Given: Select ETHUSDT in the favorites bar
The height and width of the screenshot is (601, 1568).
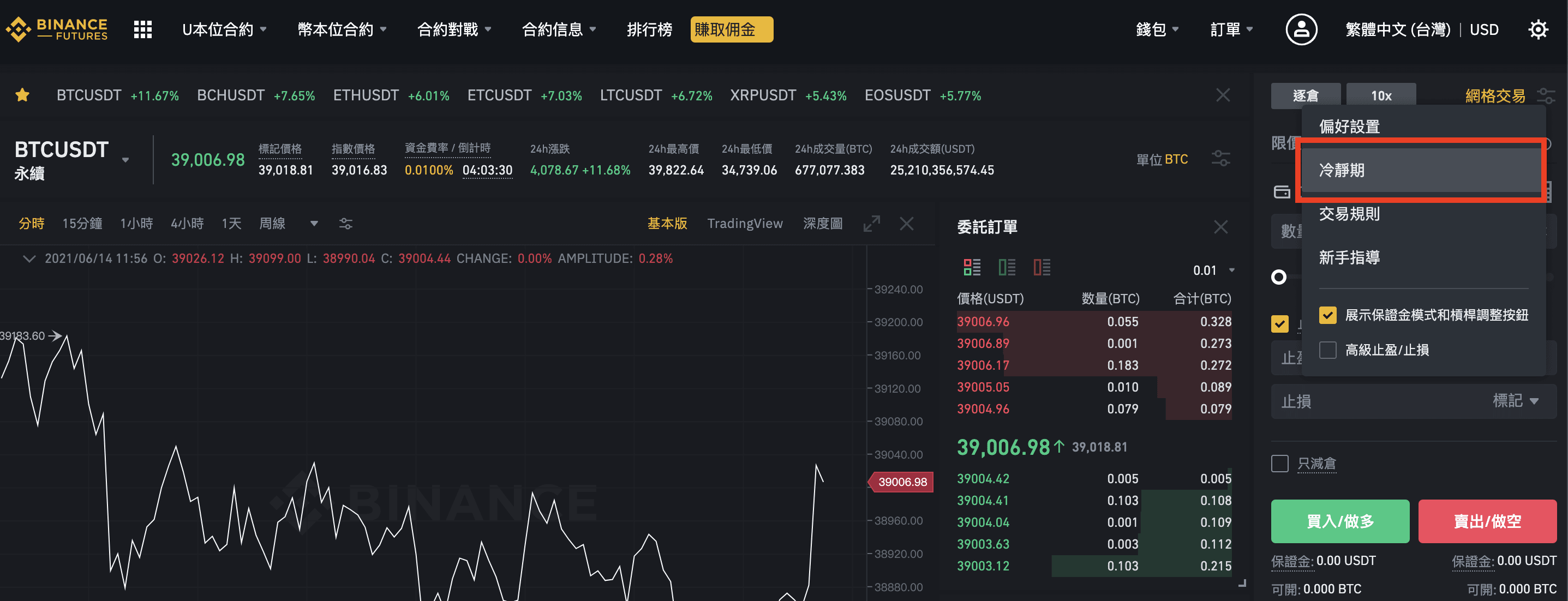Looking at the screenshot, I should point(391,95).
